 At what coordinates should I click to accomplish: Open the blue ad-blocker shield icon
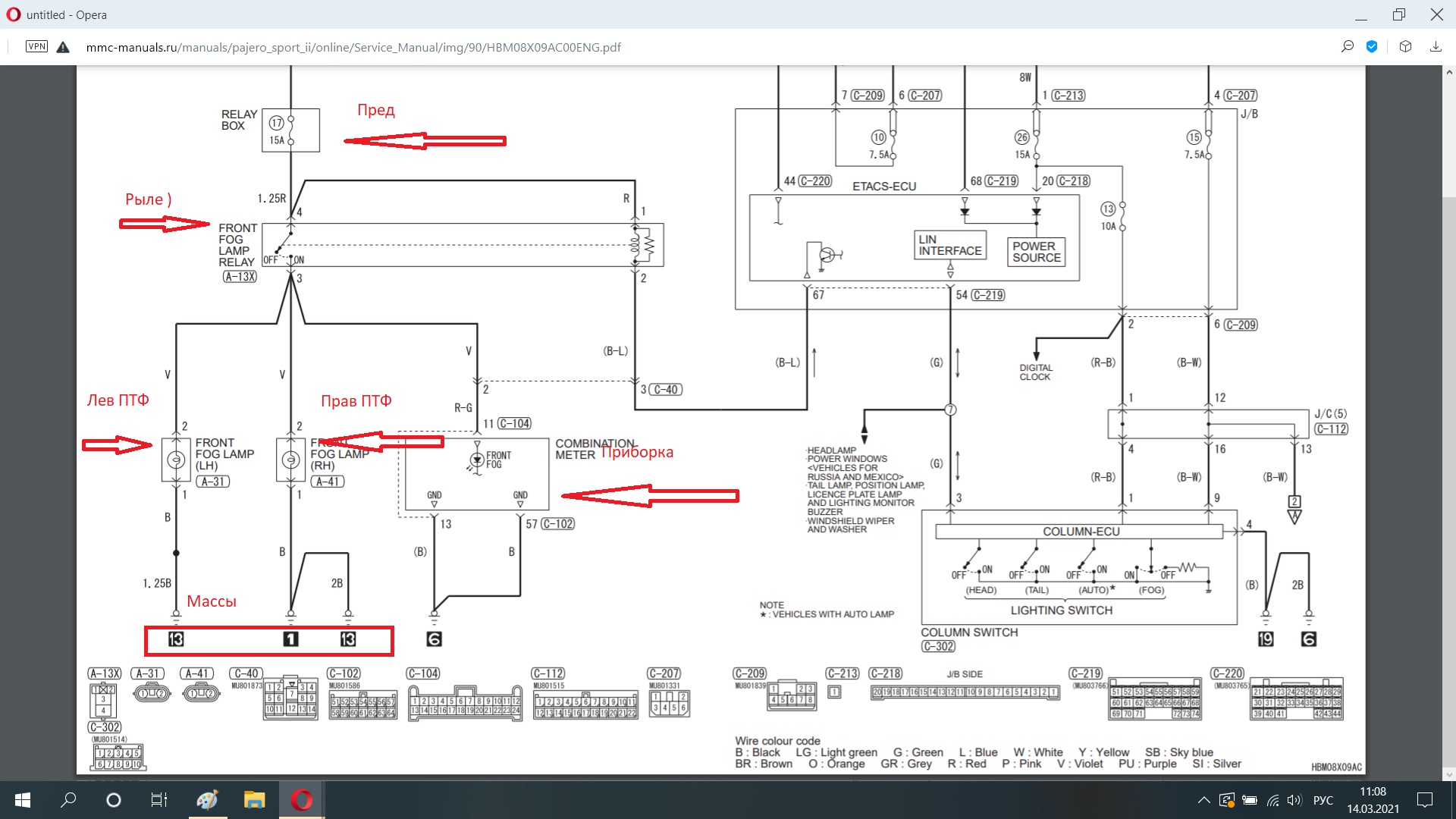tap(1372, 46)
